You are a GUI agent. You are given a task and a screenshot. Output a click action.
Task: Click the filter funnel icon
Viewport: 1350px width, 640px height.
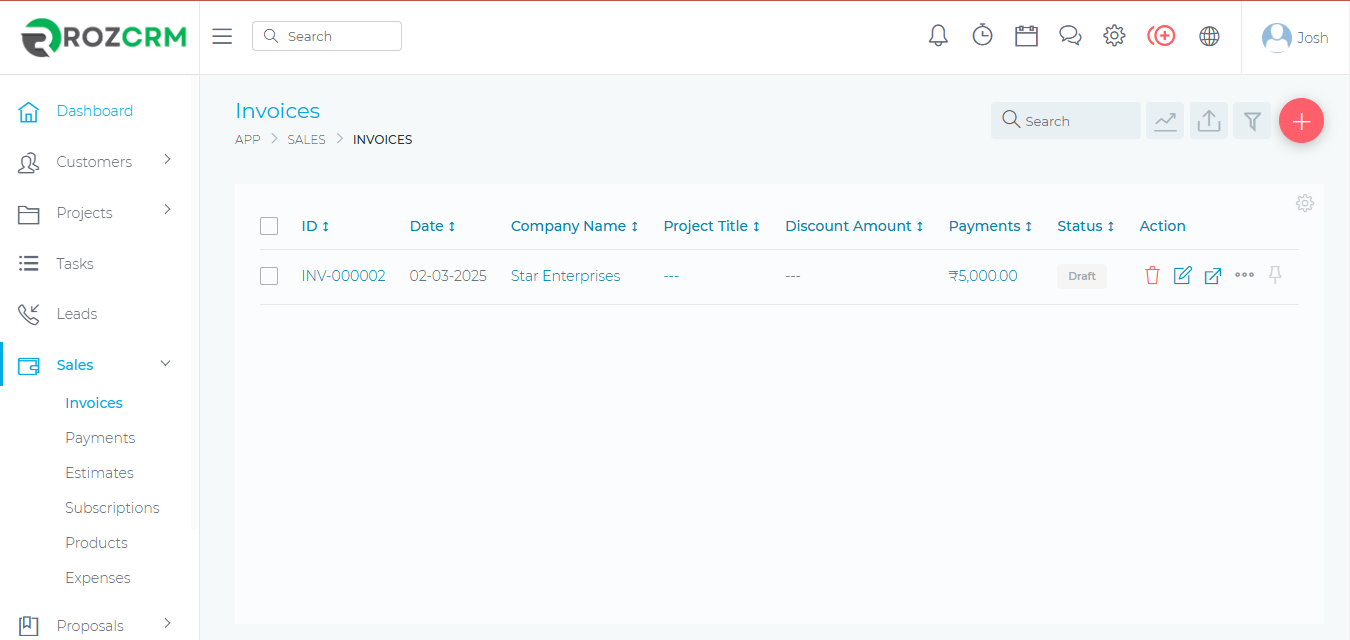pos(1252,121)
